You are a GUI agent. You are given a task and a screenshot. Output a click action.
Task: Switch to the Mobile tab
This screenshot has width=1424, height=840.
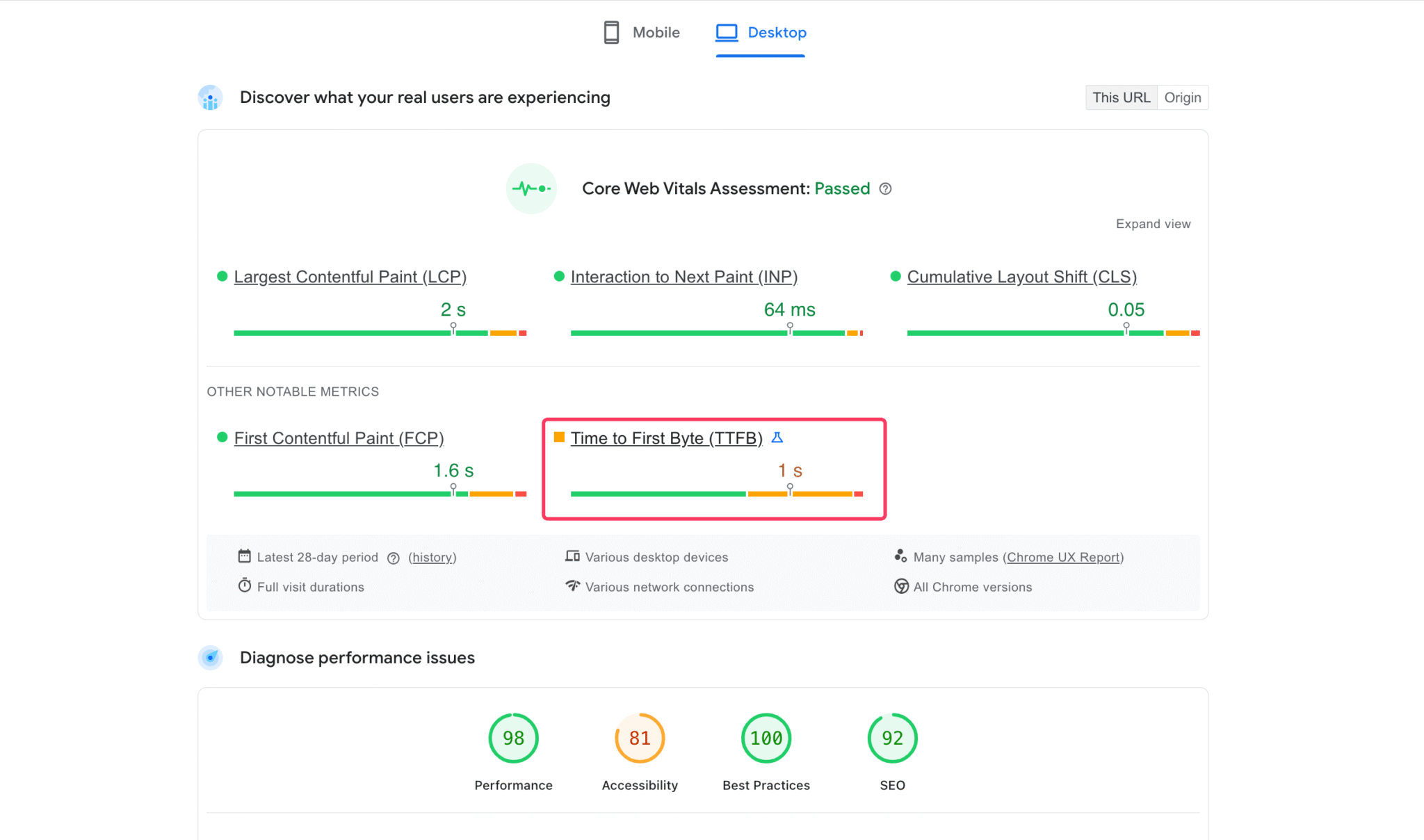click(x=655, y=33)
